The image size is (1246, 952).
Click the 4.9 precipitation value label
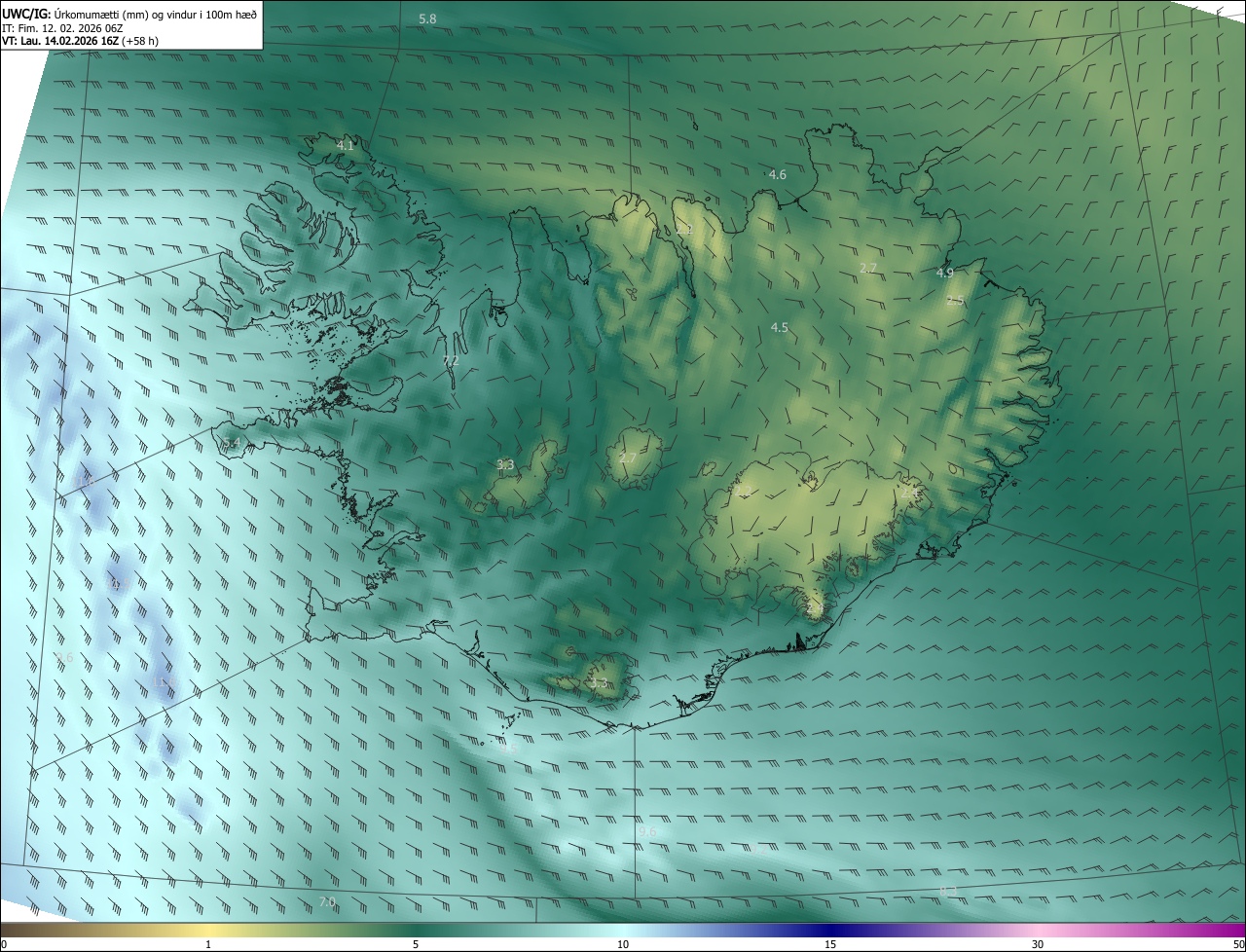(944, 274)
